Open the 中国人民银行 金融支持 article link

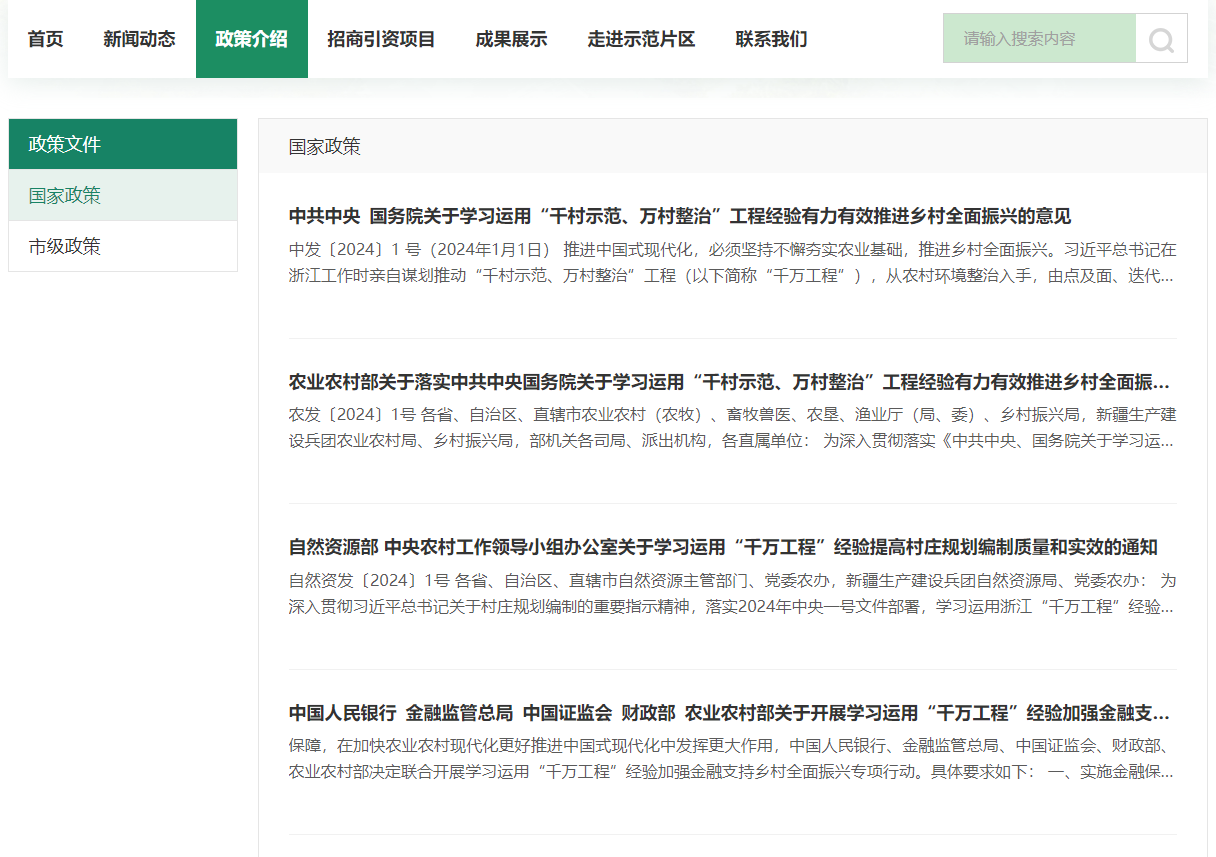(x=729, y=714)
